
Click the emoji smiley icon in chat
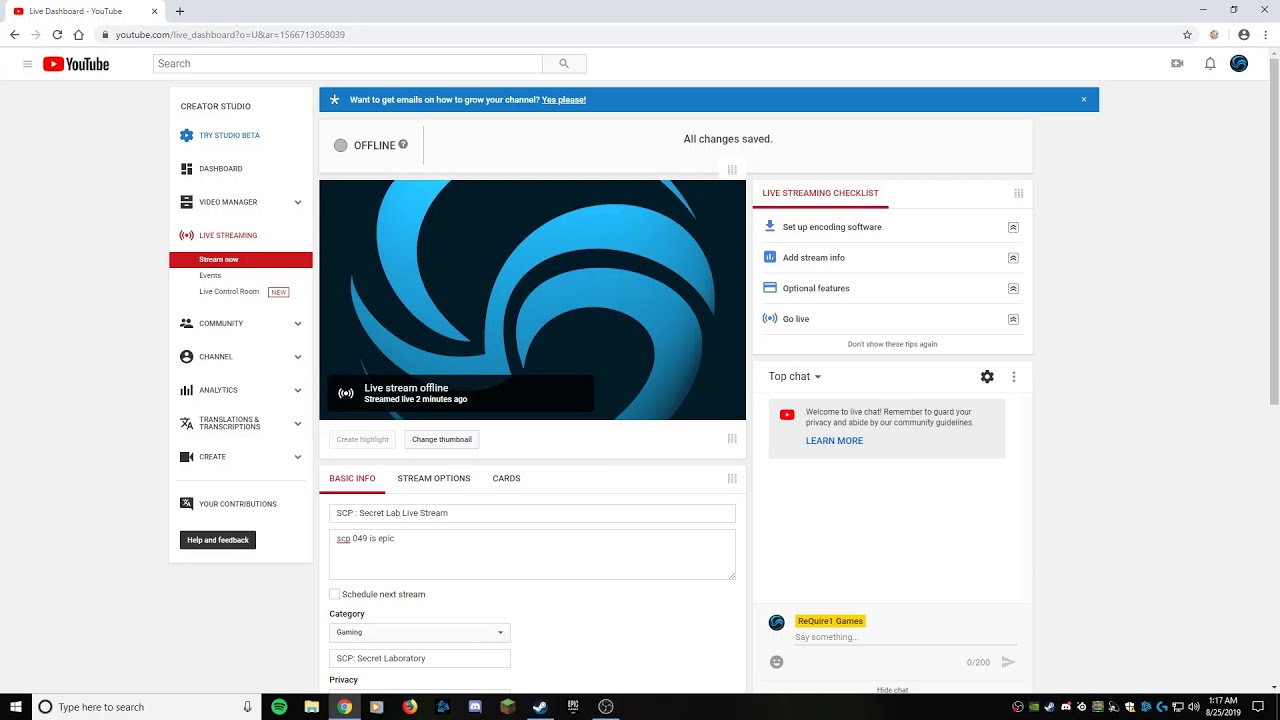point(776,662)
